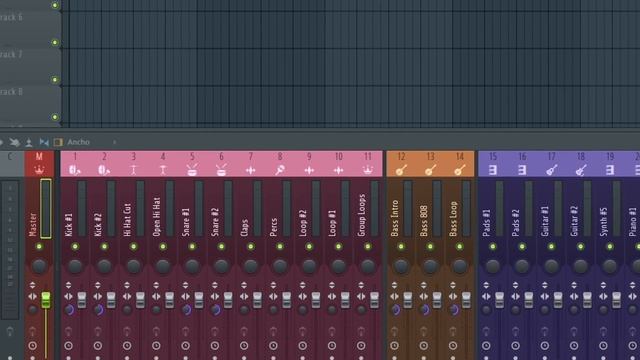Click the stereo separation knob on Bass 808
The height and width of the screenshot is (360, 640).
point(424,310)
